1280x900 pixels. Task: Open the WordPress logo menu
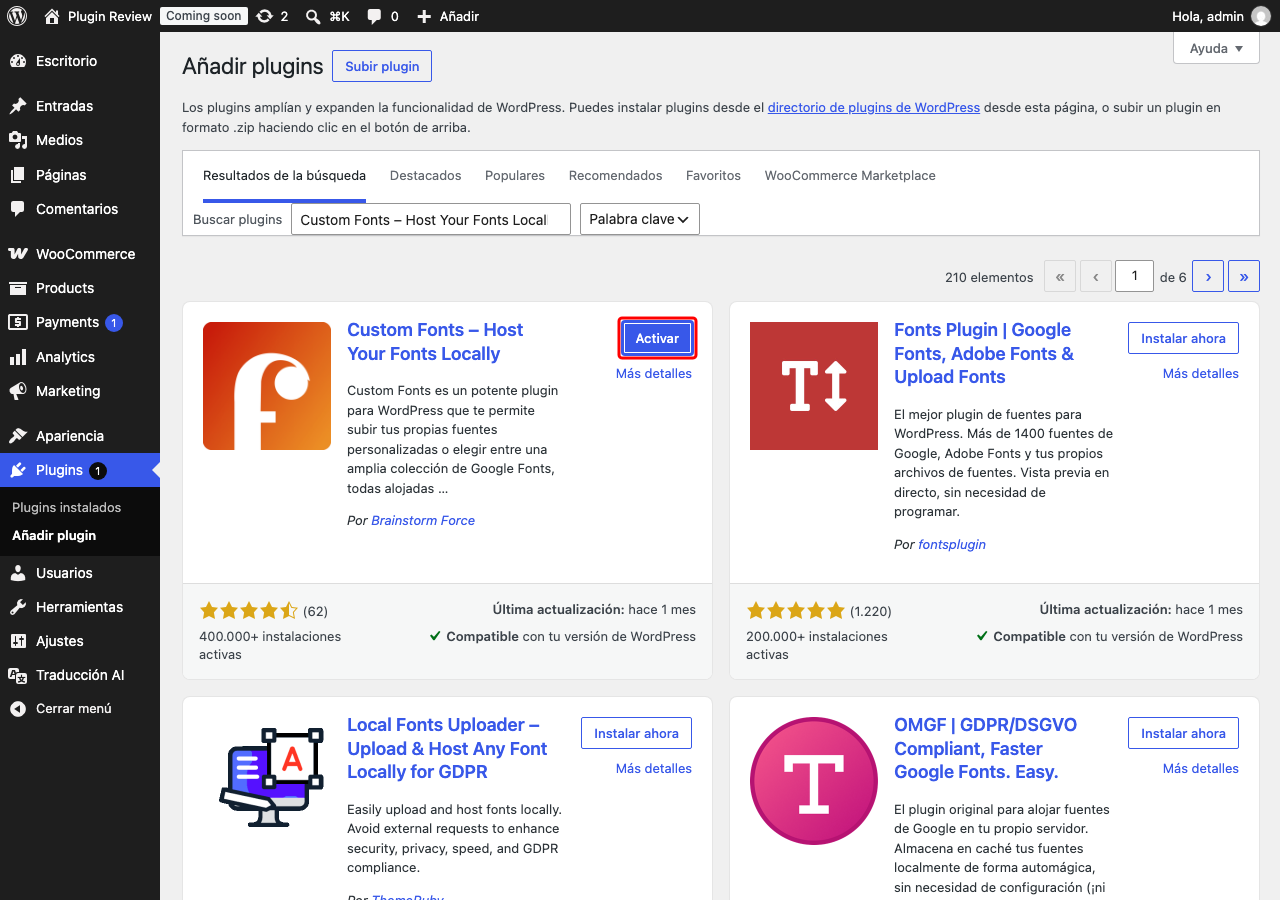[17, 16]
